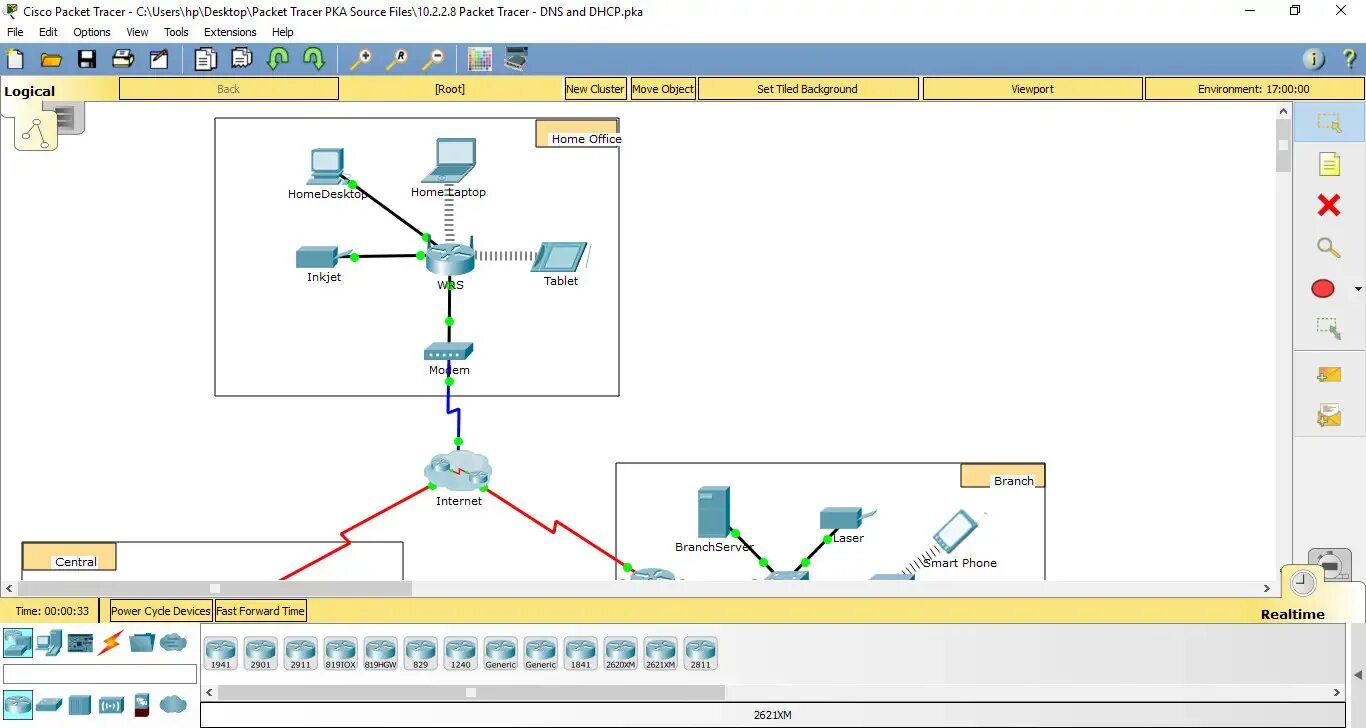Viewport: 1366px width, 728px height.
Task: Paste with the toolbar Paste icon
Action: (x=241, y=59)
